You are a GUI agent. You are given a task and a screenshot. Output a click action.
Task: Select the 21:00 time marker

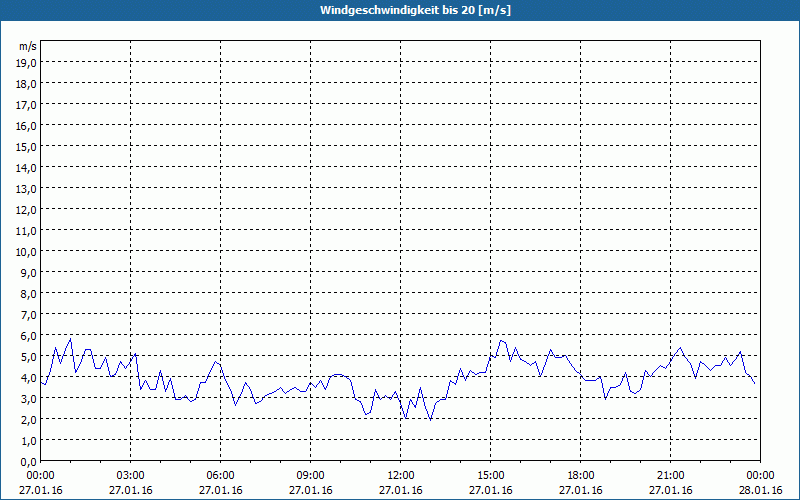(670, 475)
